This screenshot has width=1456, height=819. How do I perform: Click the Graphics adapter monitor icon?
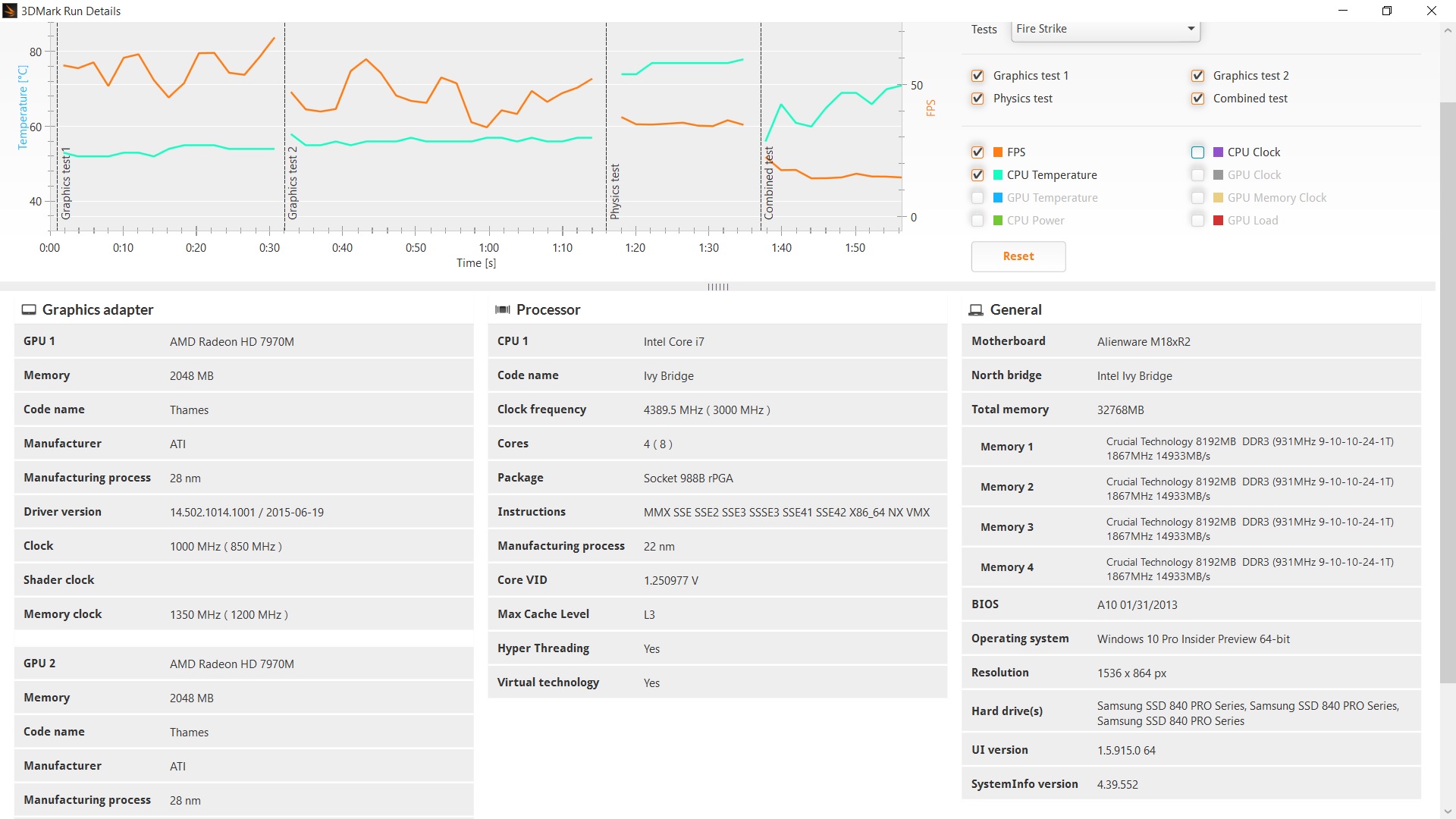coord(29,309)
